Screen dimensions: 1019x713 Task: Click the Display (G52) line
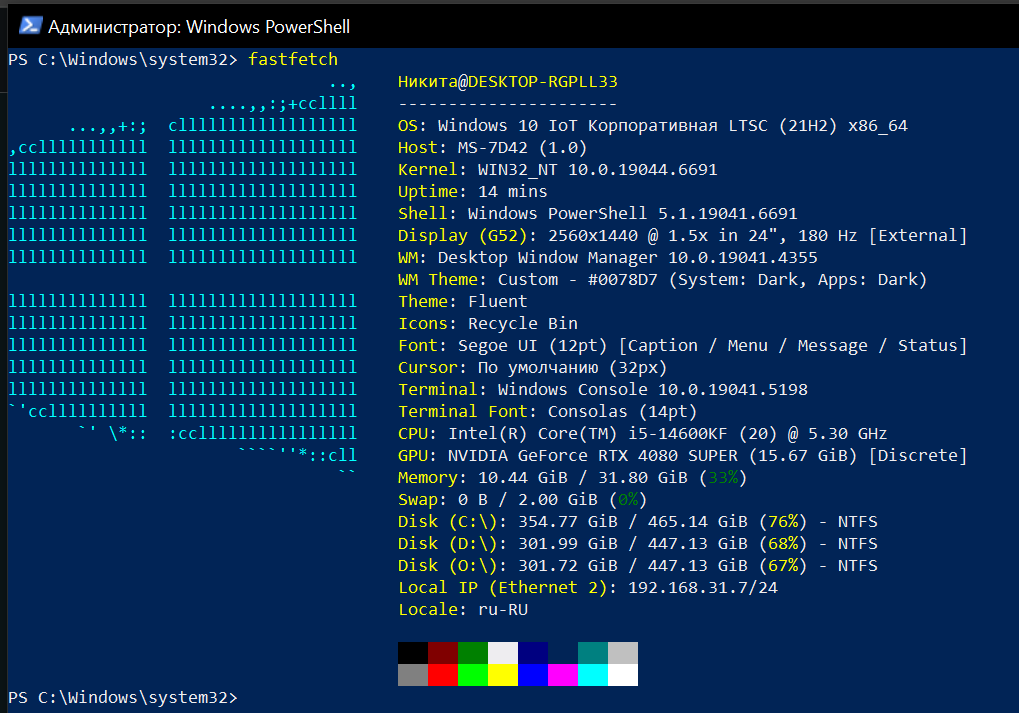pos(682,235)
